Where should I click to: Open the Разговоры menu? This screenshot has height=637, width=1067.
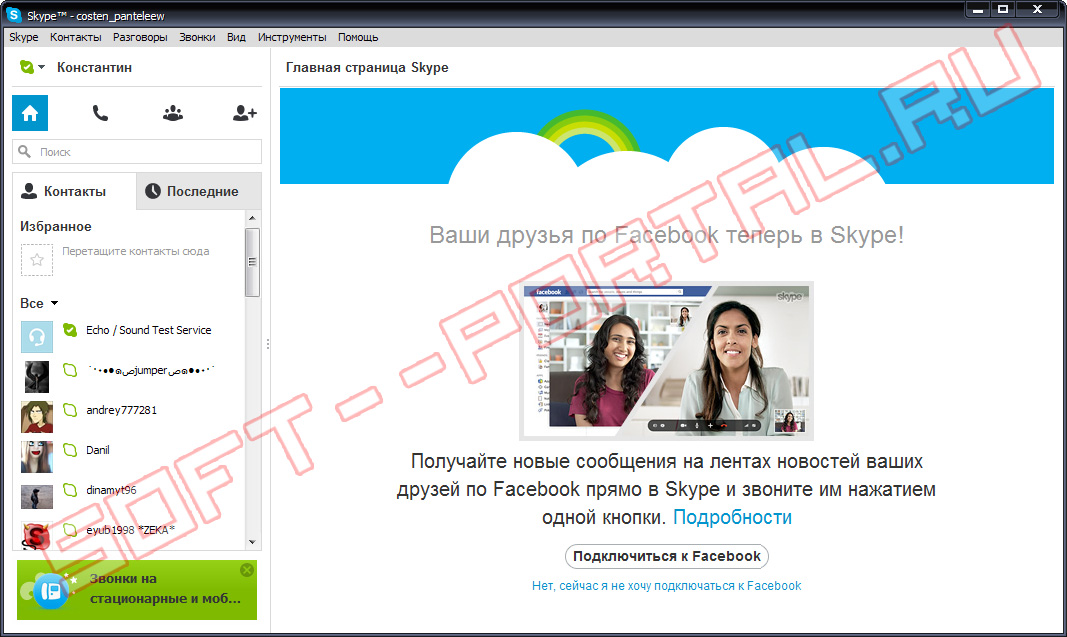click(x=140, y=37)
